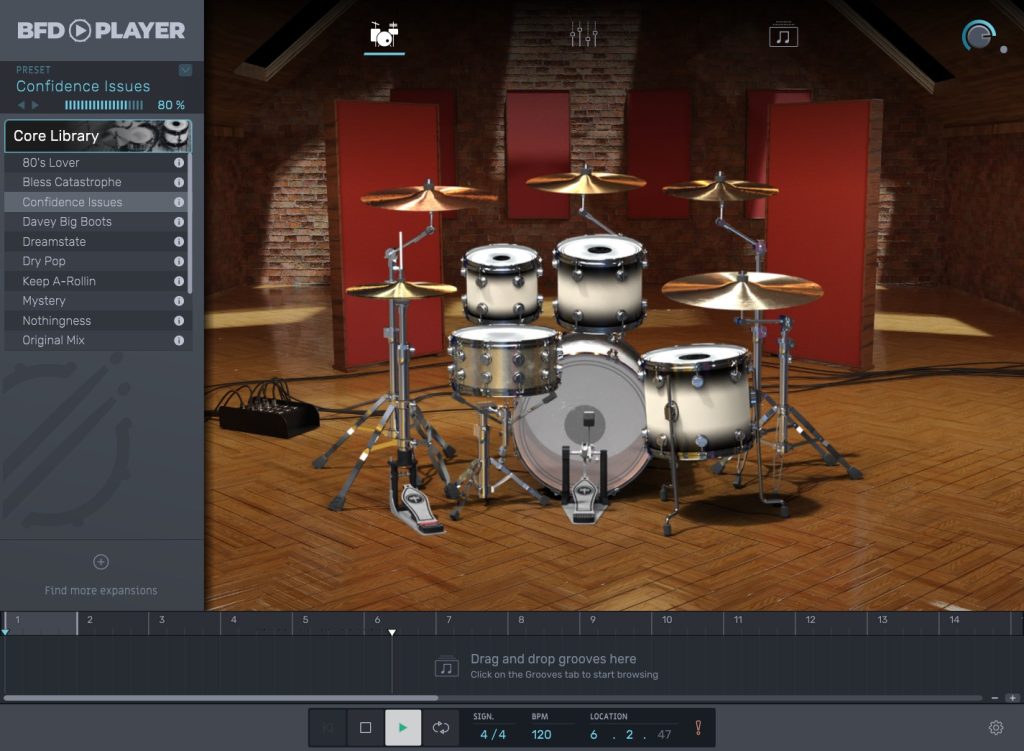Viewport: 1024px width, 751px height.
Task: Click the red warning exclamation icon
Action: point(697,727)
